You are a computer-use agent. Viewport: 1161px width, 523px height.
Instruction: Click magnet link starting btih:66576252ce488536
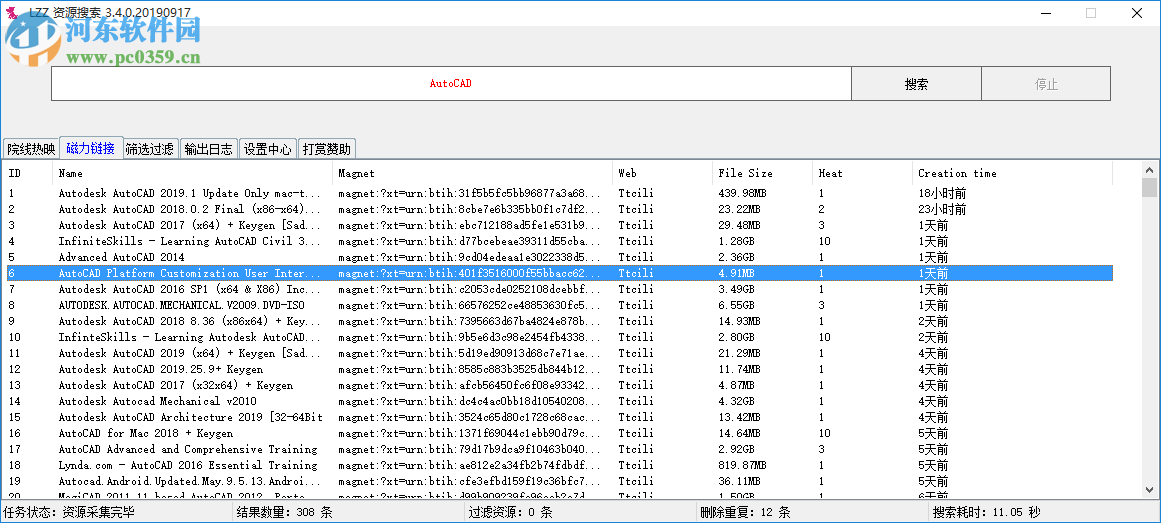point(471,305)
